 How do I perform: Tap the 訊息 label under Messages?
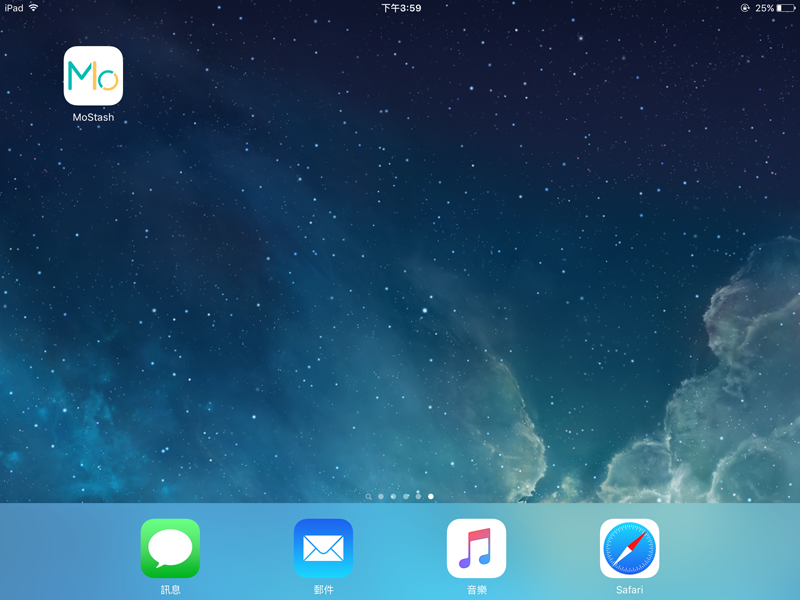tap(170, 590)
